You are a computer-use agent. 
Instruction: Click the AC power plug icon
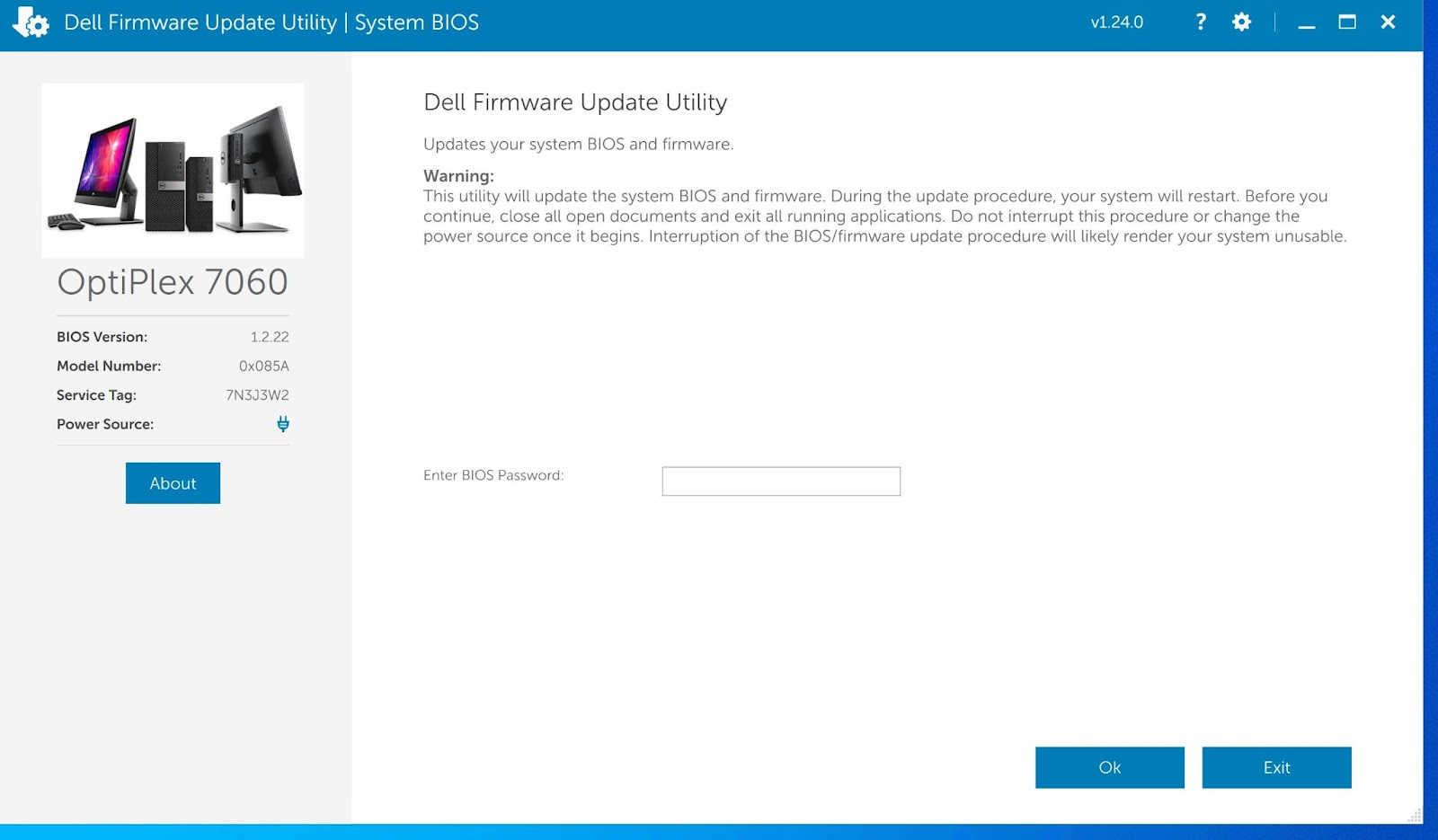coord(283,424)
